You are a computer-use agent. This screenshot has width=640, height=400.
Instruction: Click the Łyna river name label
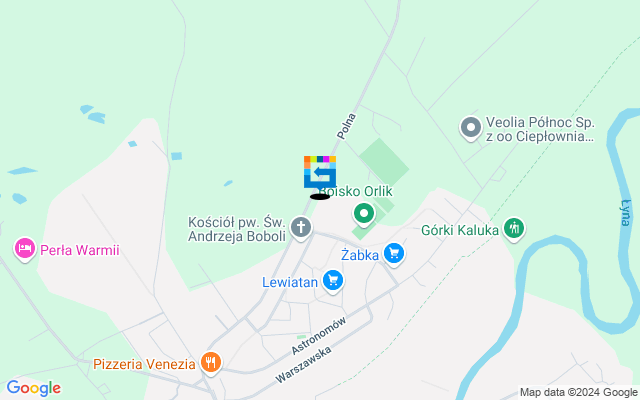coord(625,212)
